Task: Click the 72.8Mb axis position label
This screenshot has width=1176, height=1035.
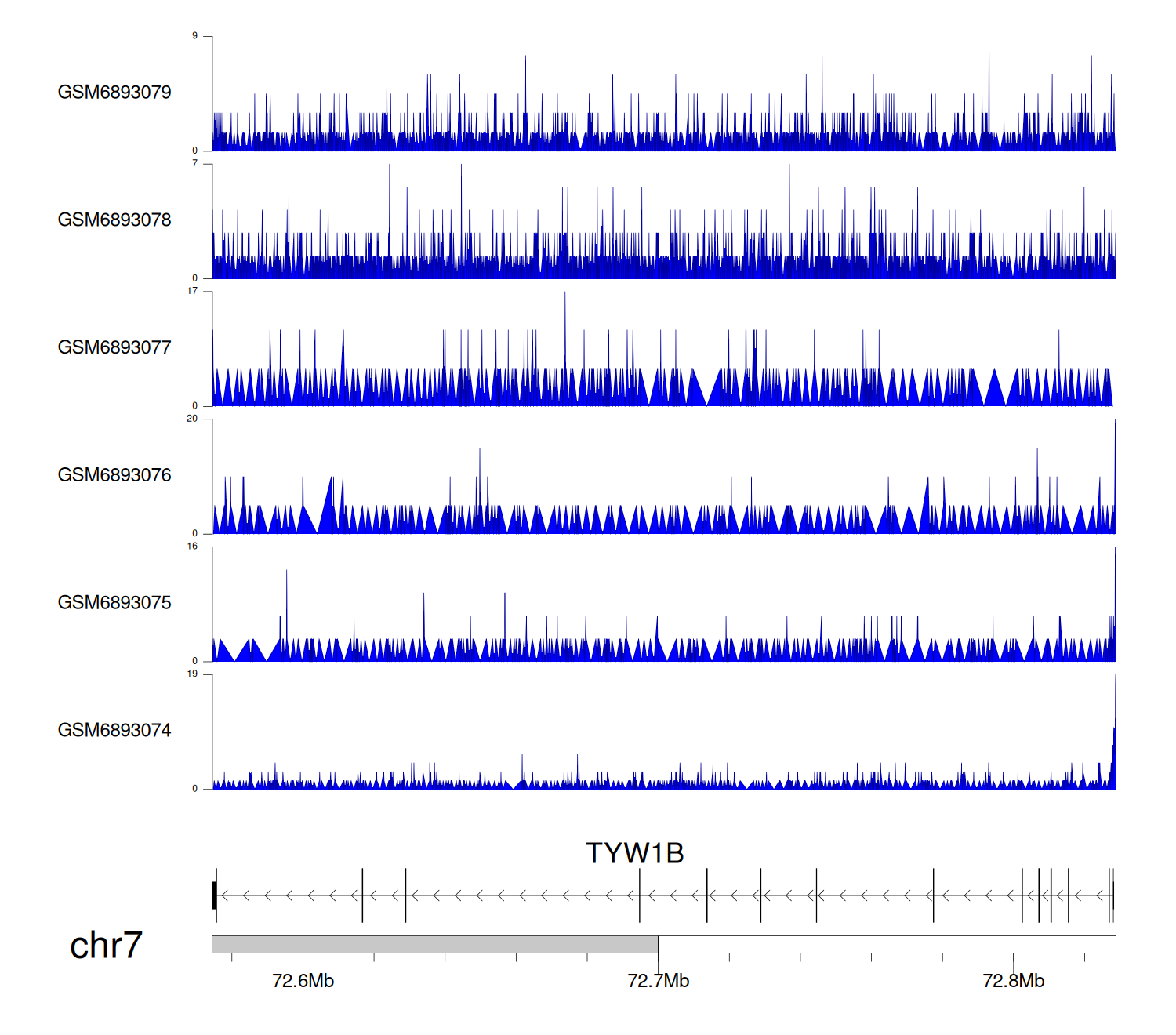Action: coord(1013,981)
